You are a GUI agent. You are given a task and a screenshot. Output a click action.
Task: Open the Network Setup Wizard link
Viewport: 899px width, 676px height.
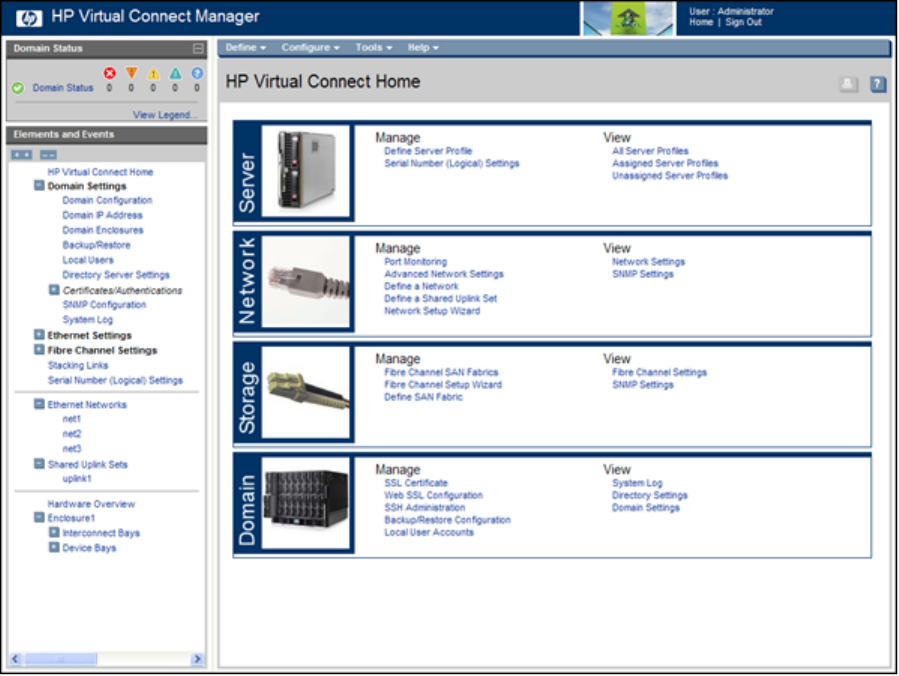click(432, 311)
